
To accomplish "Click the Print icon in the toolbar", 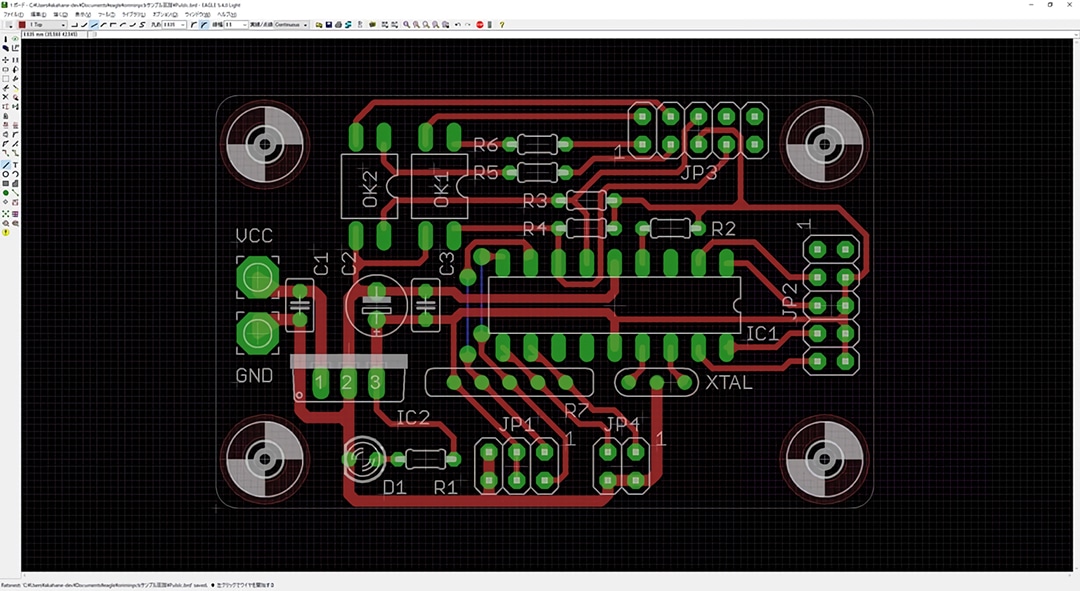I will pyautogui.click(x=339, y=24).
